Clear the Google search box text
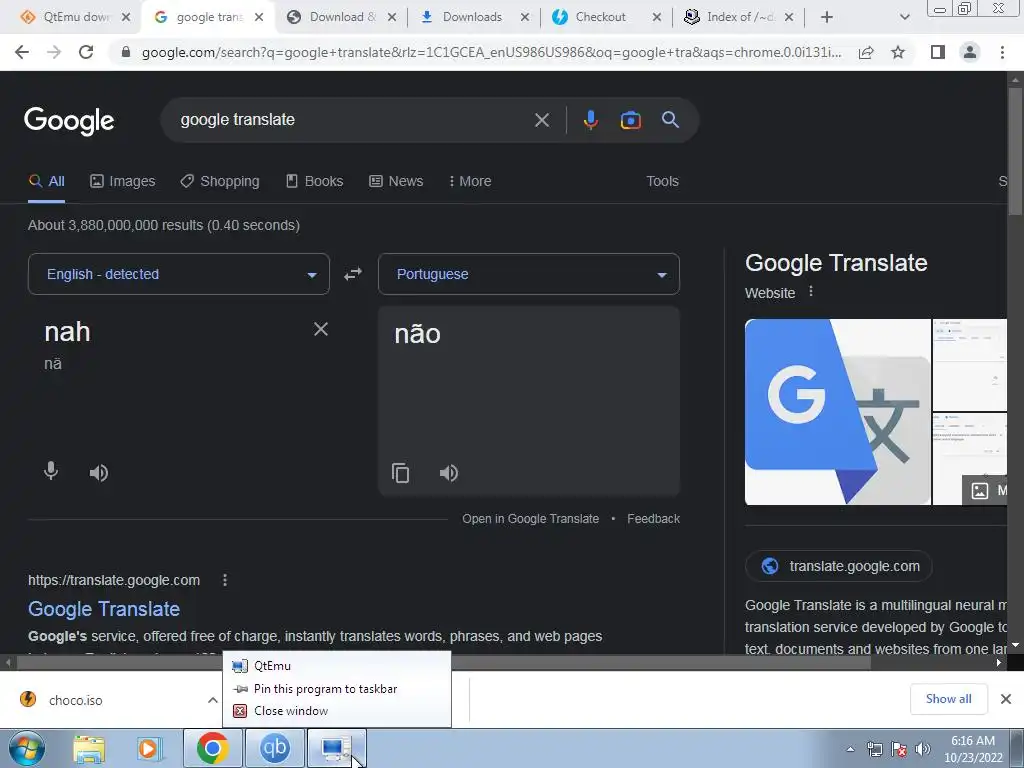This screenshot has width=1024, height=768. pos(541,120)
